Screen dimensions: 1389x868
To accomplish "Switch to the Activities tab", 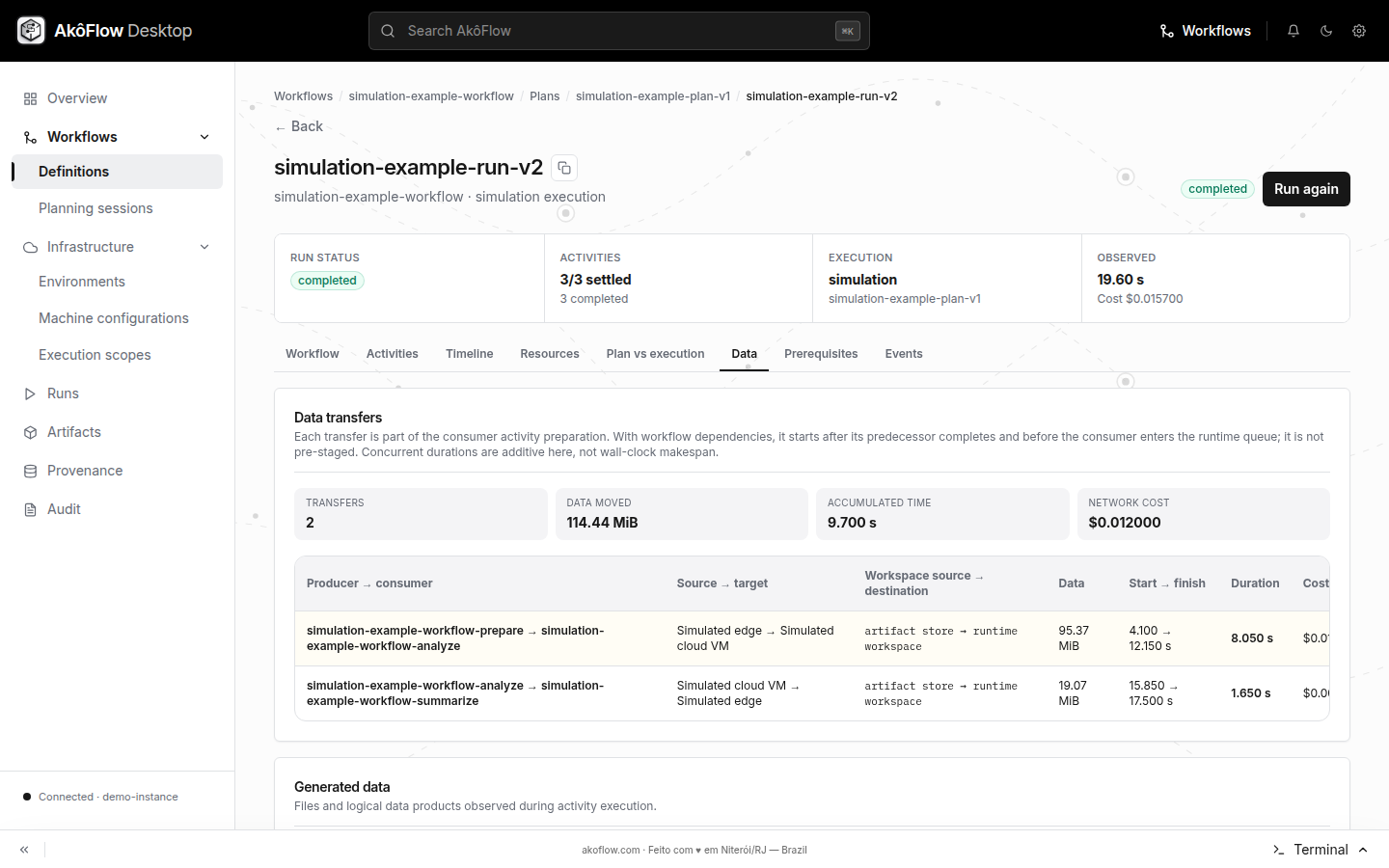I will click(x=393, y=354).
